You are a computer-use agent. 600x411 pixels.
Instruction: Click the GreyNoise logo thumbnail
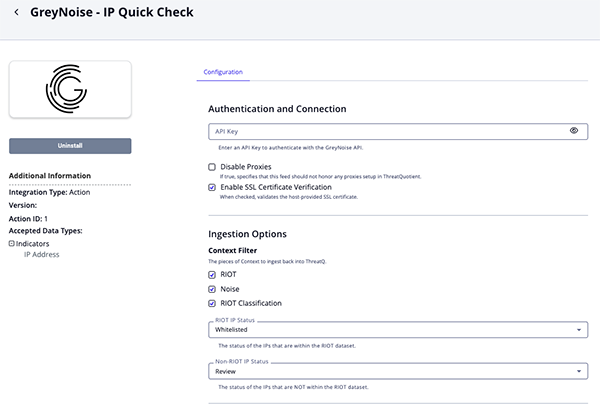pyautogui.click(x=70, y=89)
